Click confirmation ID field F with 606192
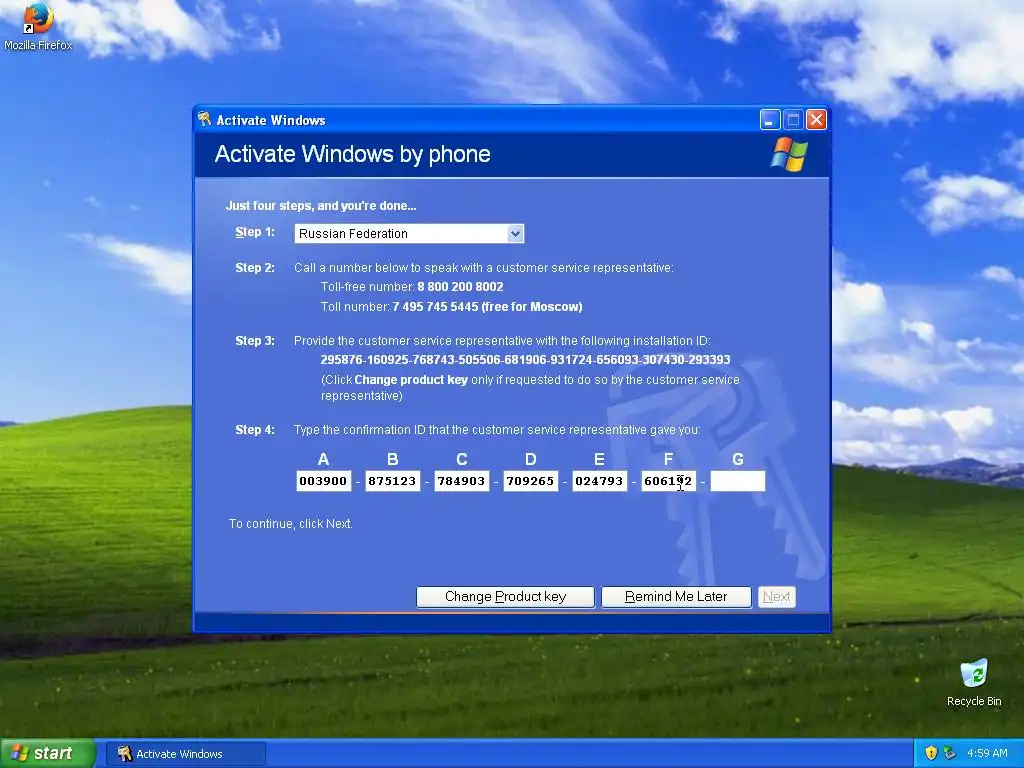This screenshot has height=768, width=1024. (x=669, y=481)
